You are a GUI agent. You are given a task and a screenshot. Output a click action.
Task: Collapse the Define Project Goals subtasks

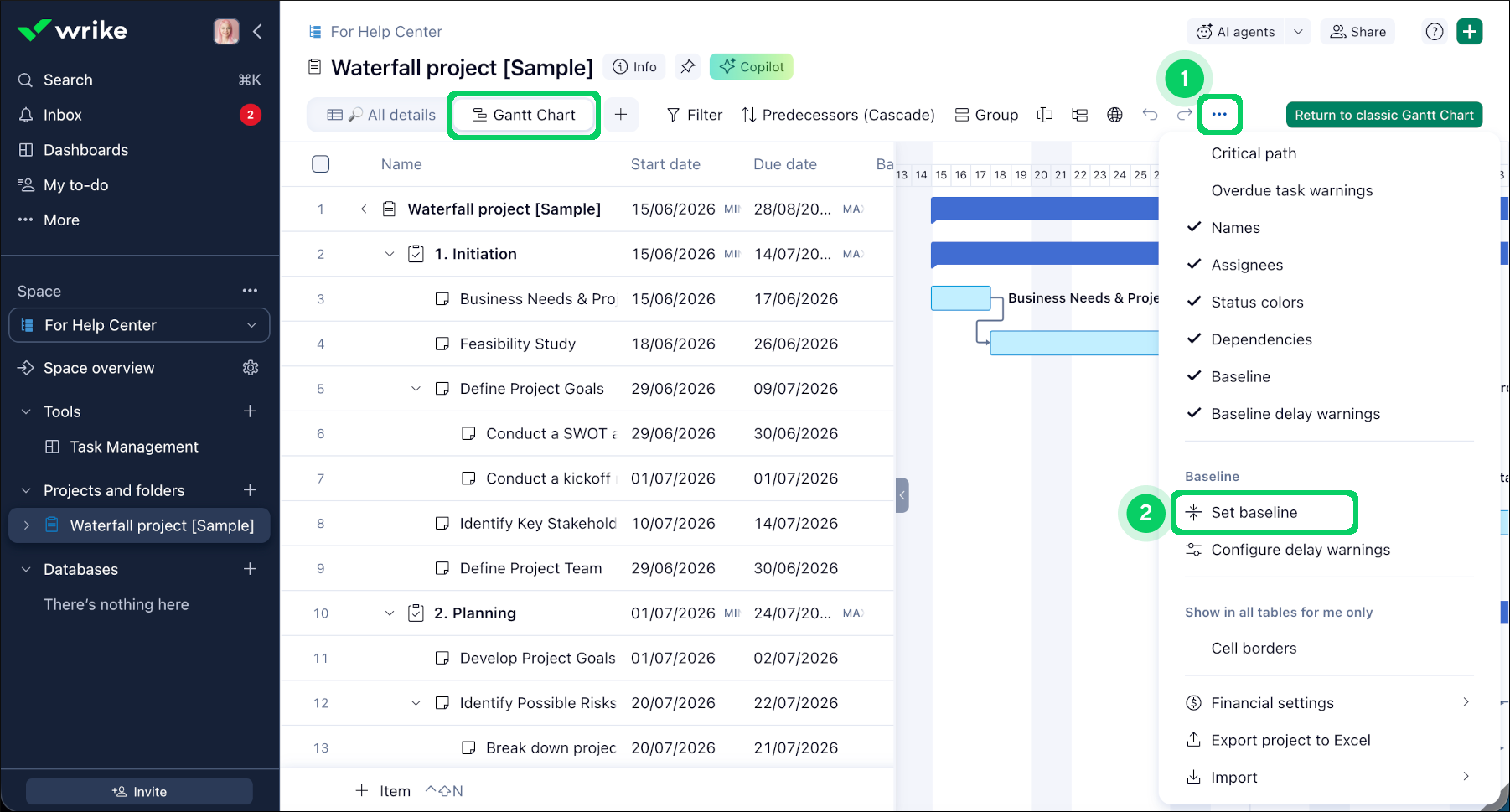tap(416, 389)
